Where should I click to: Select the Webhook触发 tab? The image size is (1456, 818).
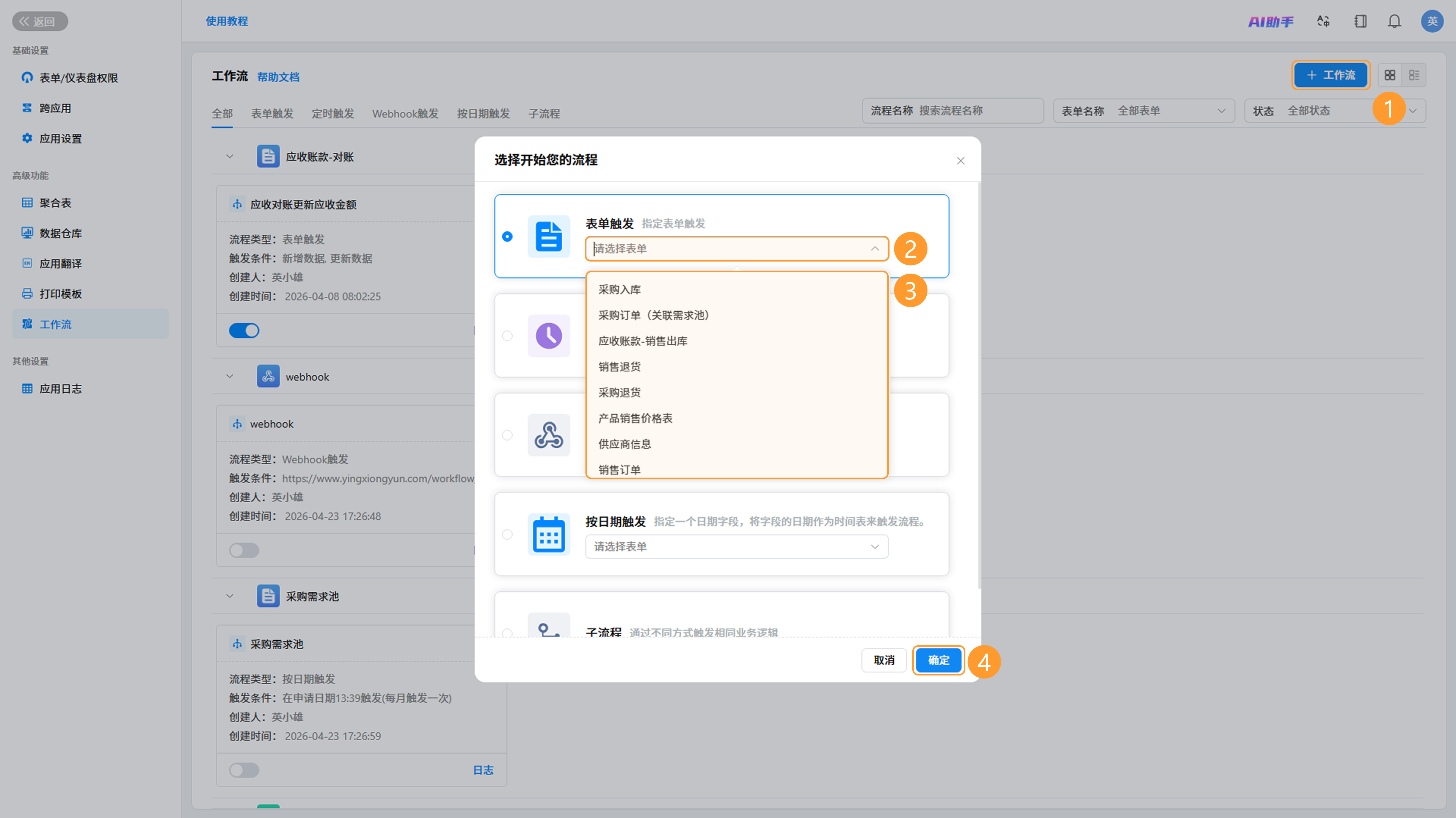(x=405, y=114)
